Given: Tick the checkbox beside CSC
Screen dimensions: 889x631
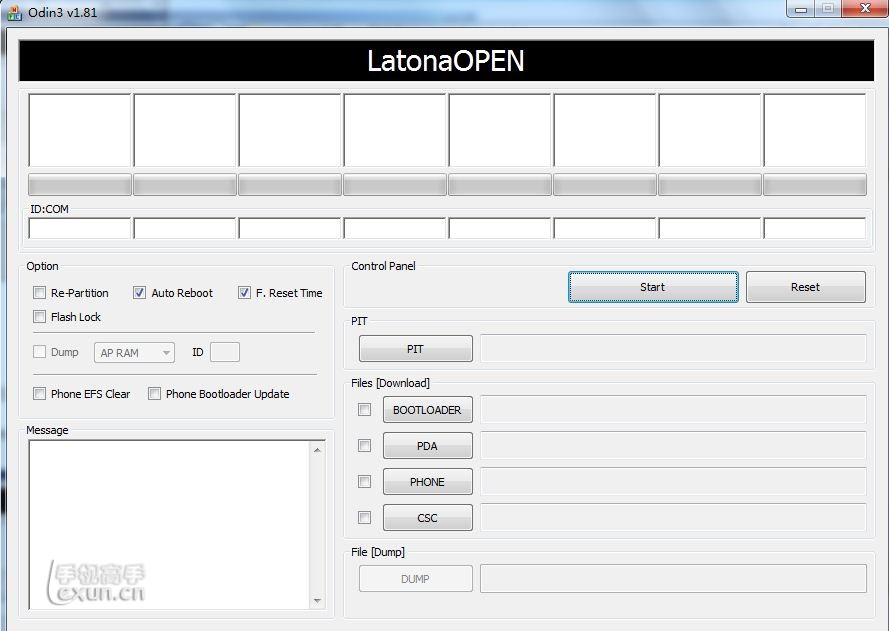Looking at the screenshot, I should (x=365, y=517).
